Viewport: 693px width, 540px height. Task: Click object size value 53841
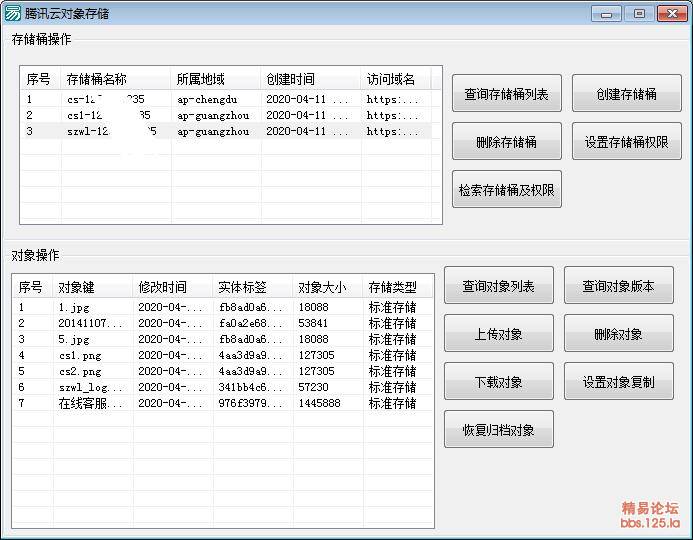point(313,323)
